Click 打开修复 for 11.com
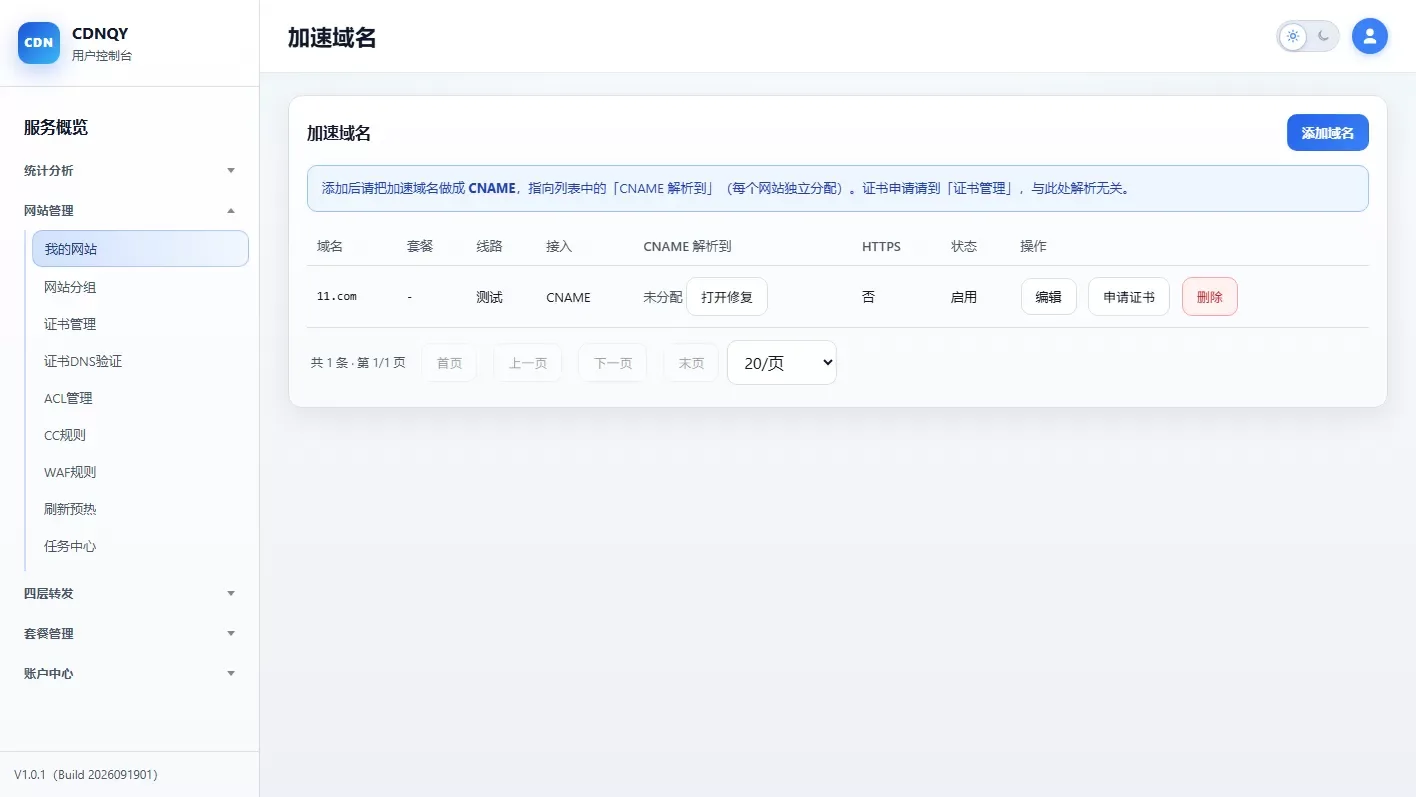1416x797 pixels. coord(726,297)
